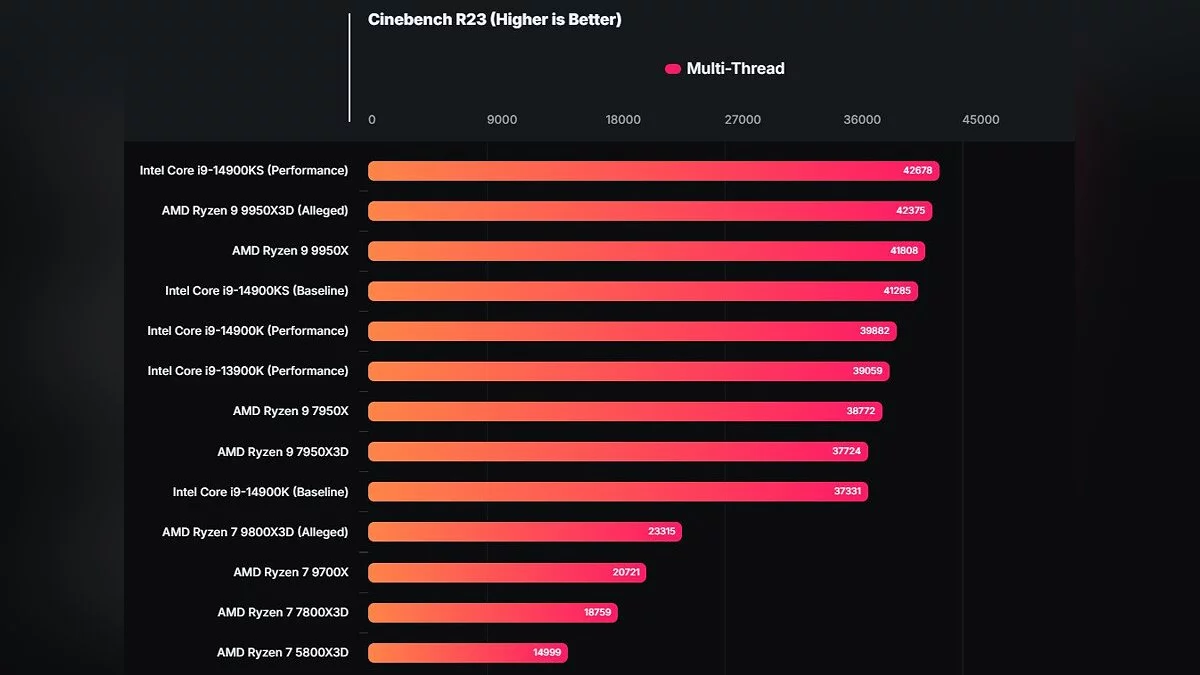
Task: Click the 42678 score value
Action: tap(917, 171)
